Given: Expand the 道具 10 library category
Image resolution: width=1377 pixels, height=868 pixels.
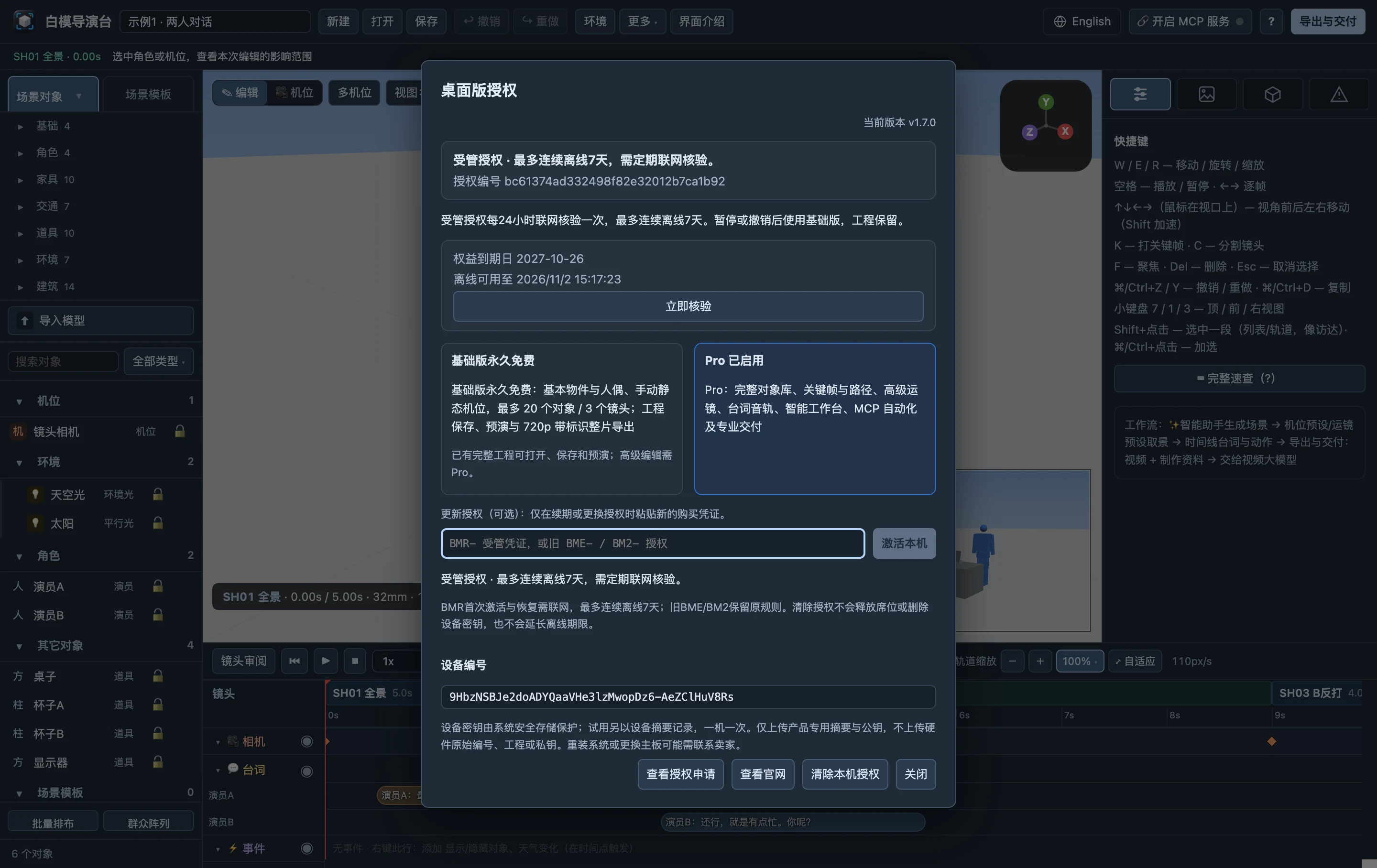Looking at the screenshot, I should (x=21, y=233).
